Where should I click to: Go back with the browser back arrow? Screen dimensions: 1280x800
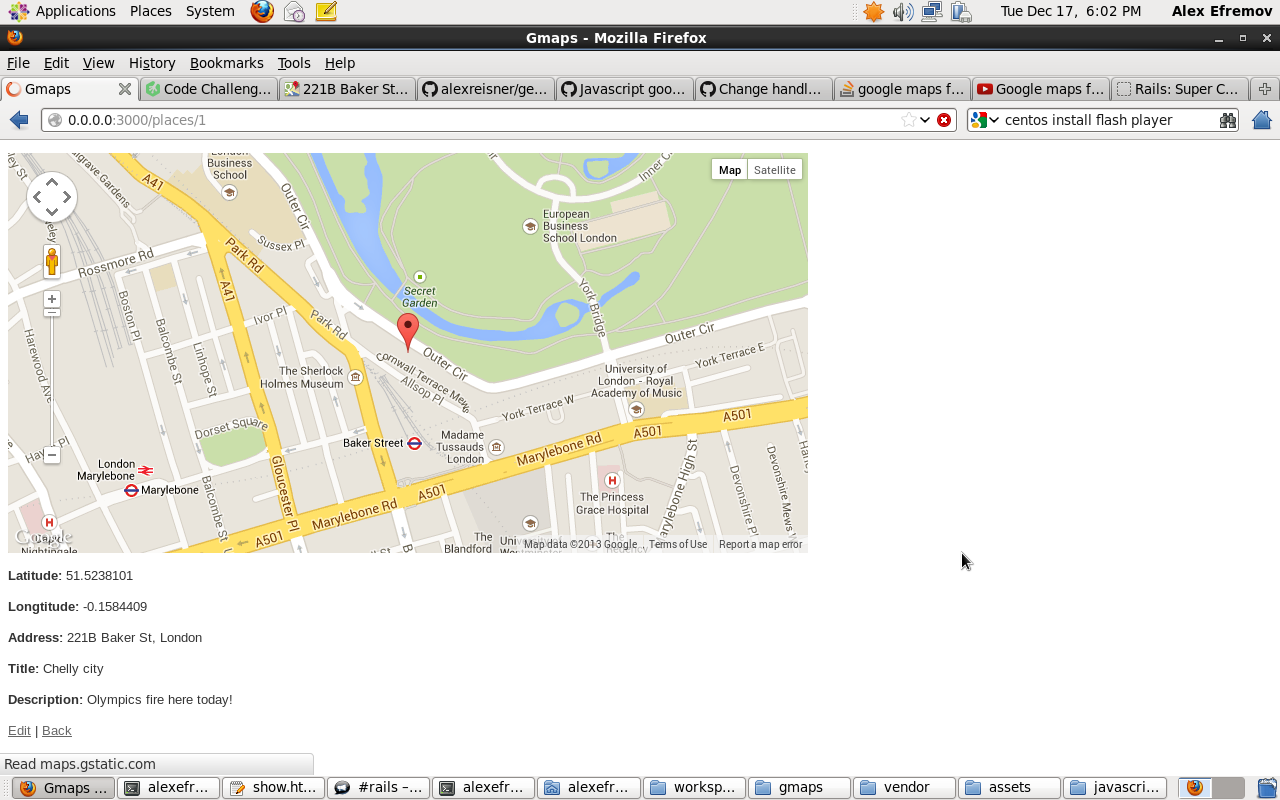[x=19, y=120]
